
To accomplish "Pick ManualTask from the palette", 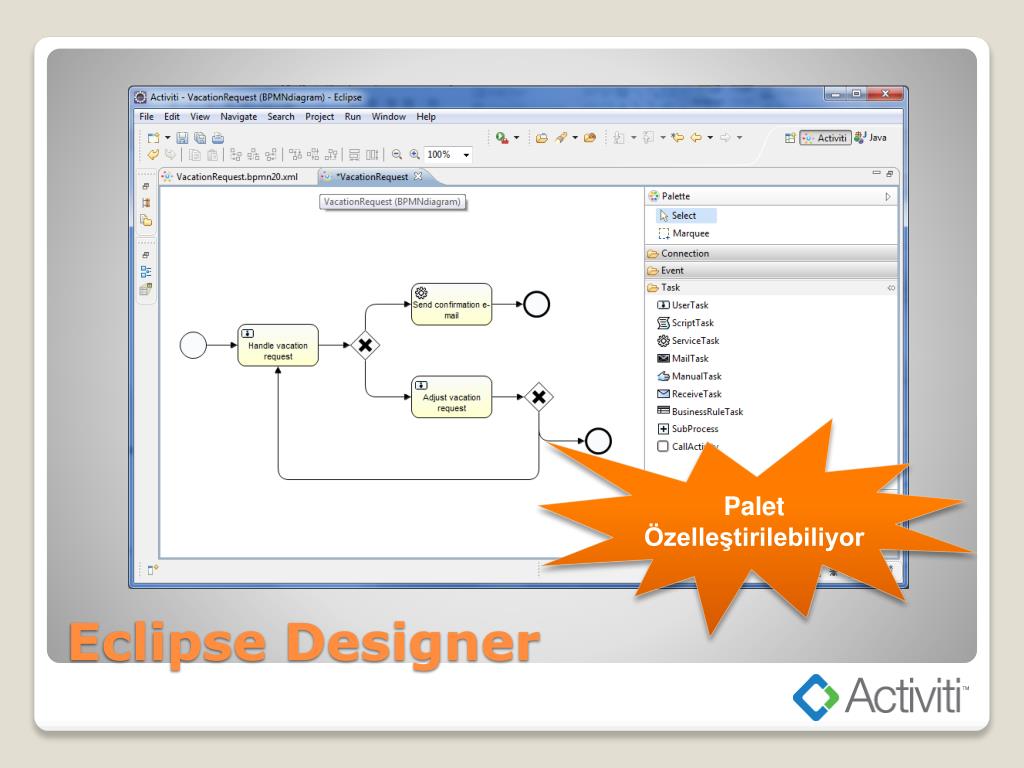I will point(689,376).
